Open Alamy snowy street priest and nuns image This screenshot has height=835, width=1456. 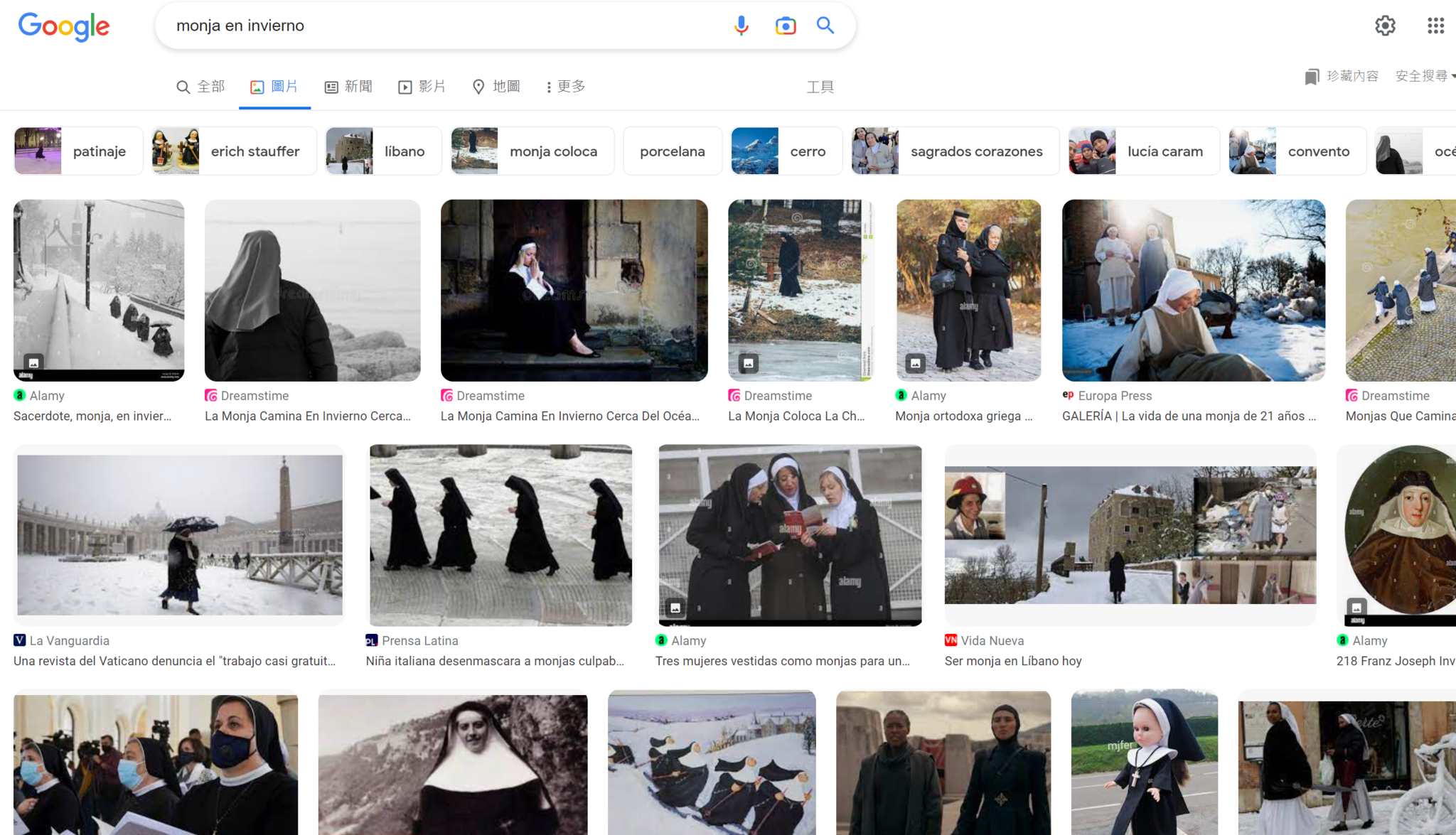pos(99,290)
